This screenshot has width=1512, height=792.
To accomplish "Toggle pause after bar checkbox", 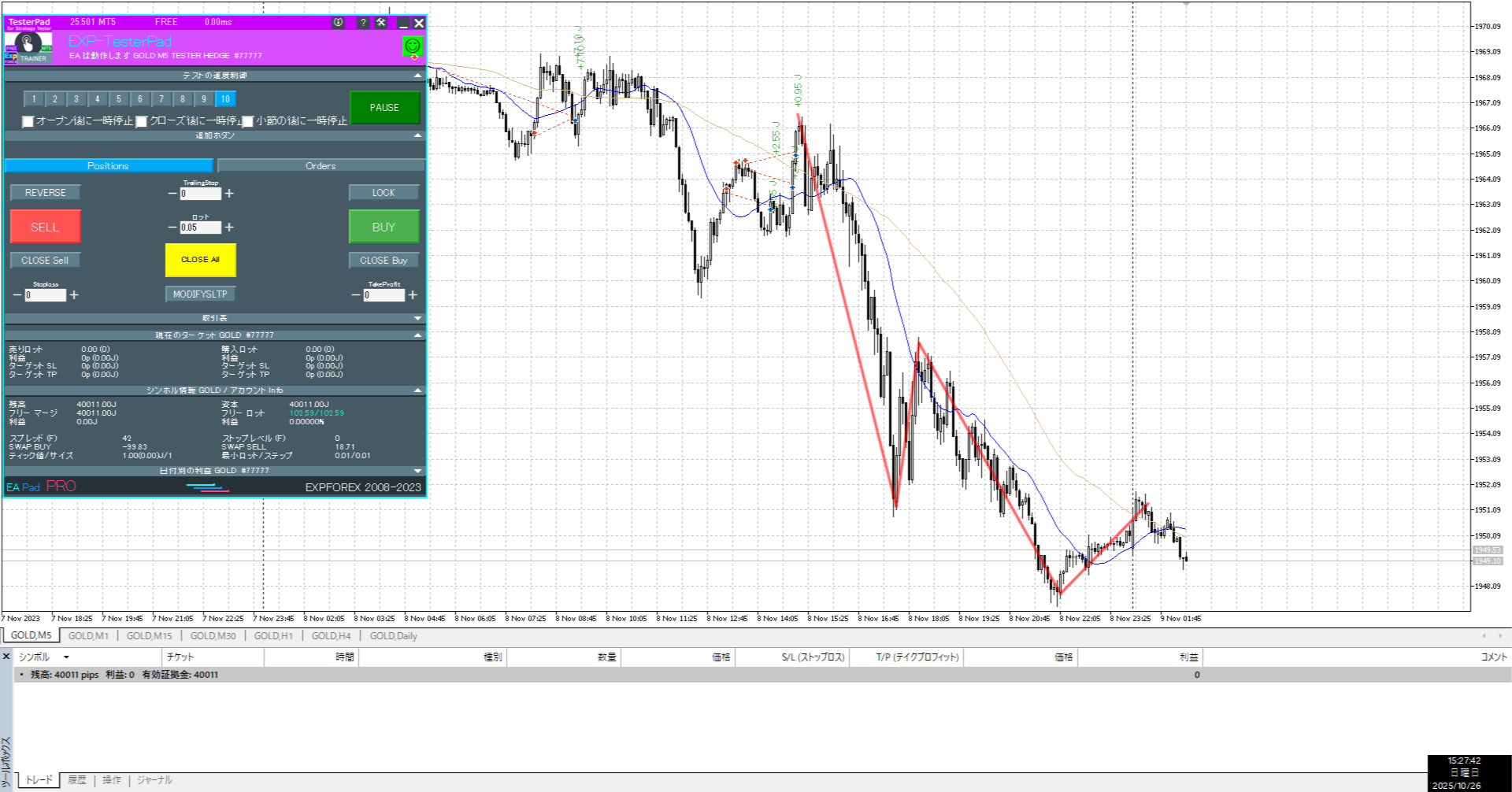I will pos(248,121).
